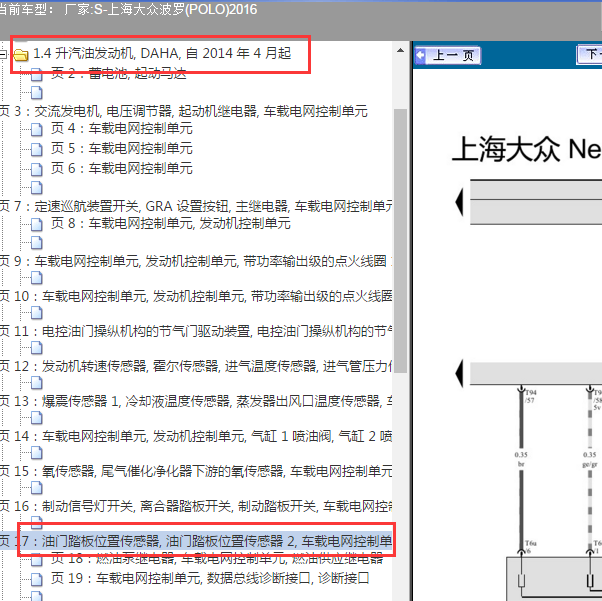Click the tree panel vertical scrollbar thumb
Screen dimensions: 602x601
tap(400, 240)
